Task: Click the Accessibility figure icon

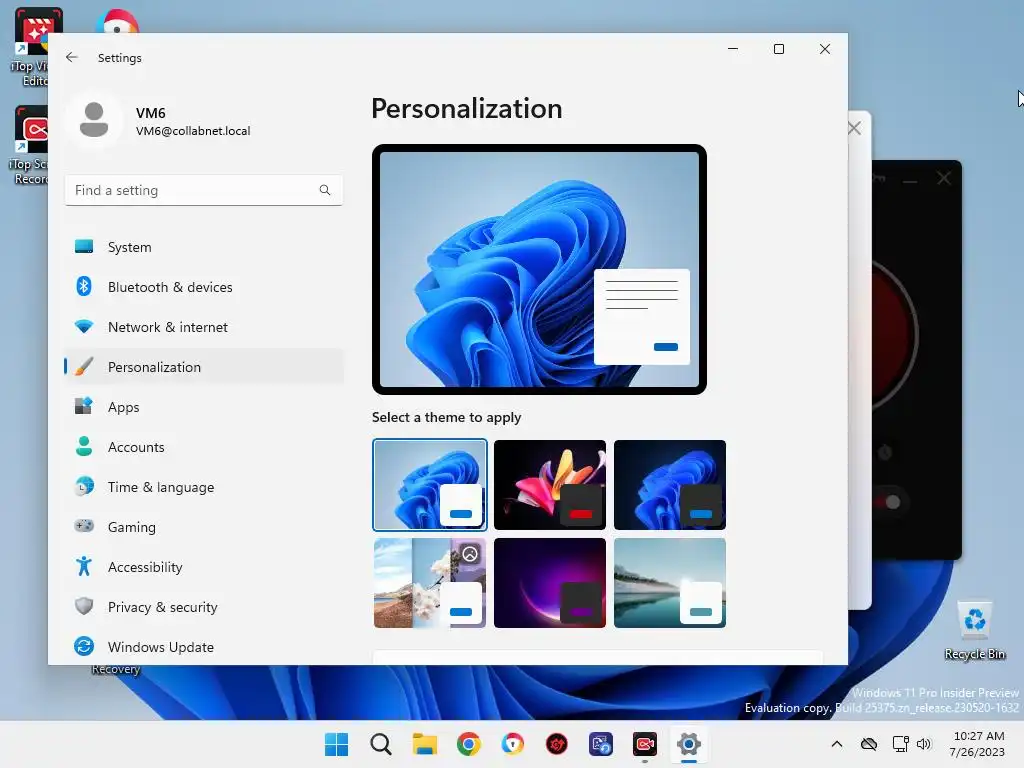Action: [x=84, y=566]
